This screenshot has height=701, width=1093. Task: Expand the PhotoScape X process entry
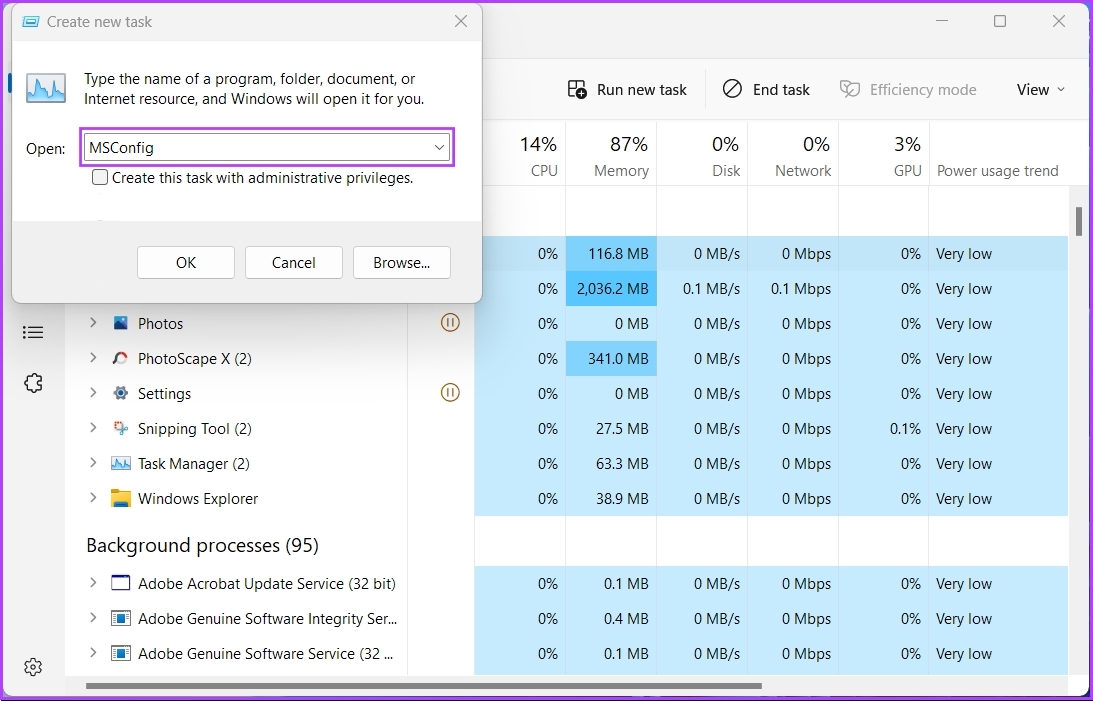[x=91, y=358]
